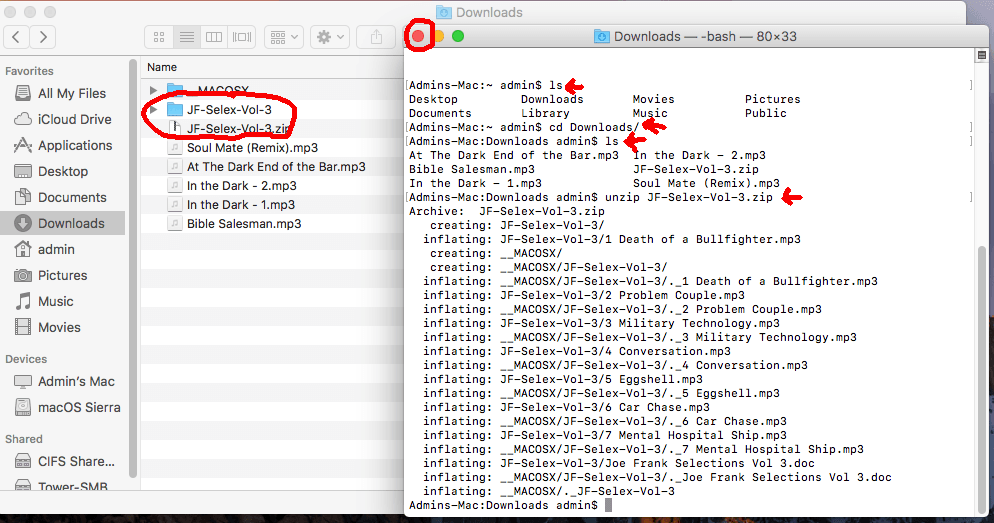Click Joe Frank Selections Vol 3.doc line
Screen dimensions: 994x523
point(619,463)
